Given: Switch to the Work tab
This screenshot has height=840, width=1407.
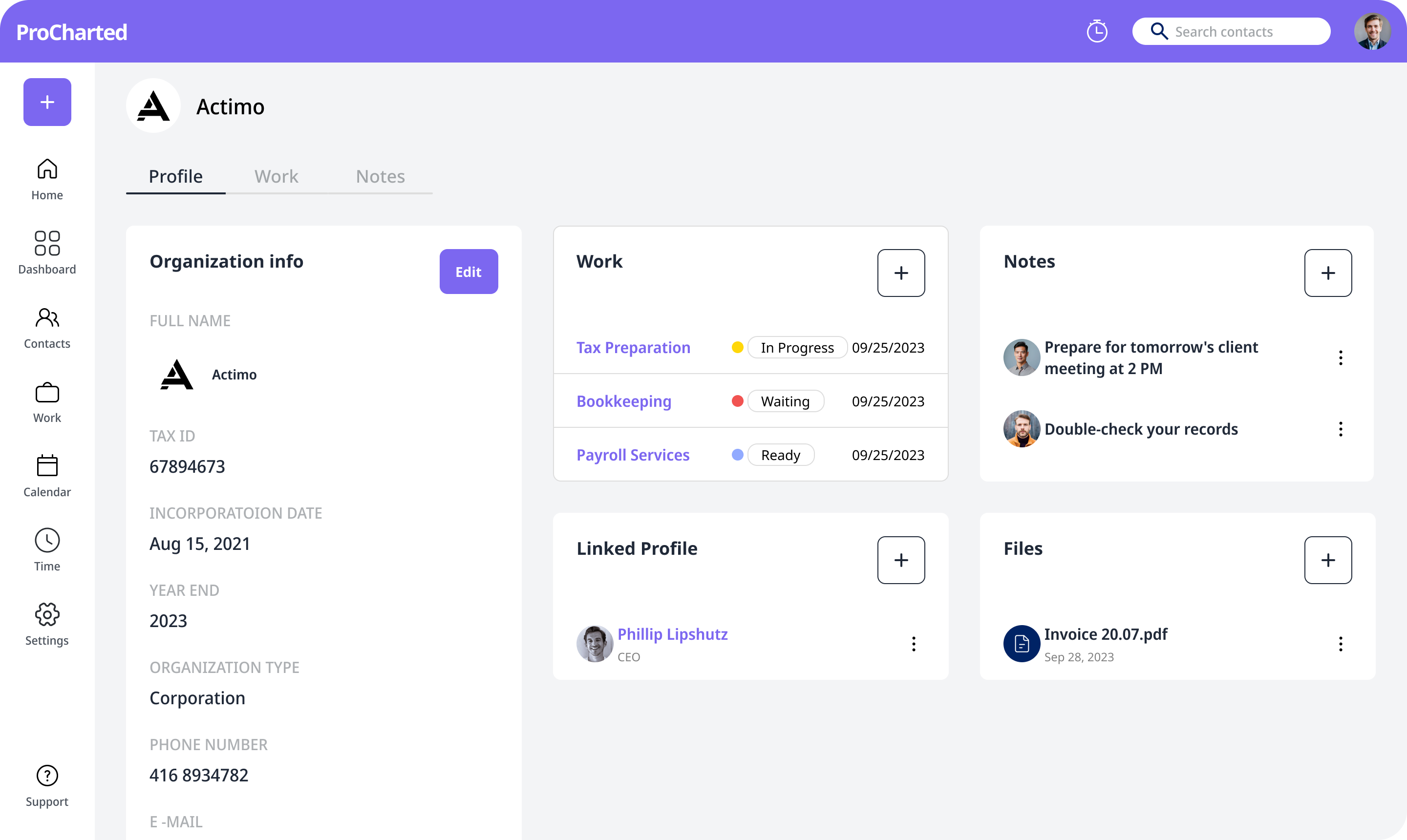Looking at the screenshot, I should [276, 176].
